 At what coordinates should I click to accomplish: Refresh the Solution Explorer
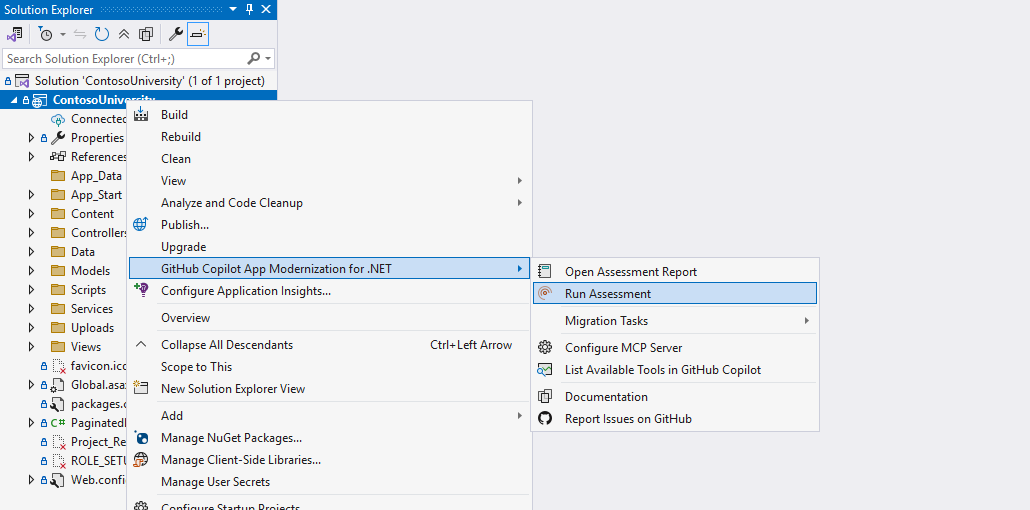tap(102, 34)
